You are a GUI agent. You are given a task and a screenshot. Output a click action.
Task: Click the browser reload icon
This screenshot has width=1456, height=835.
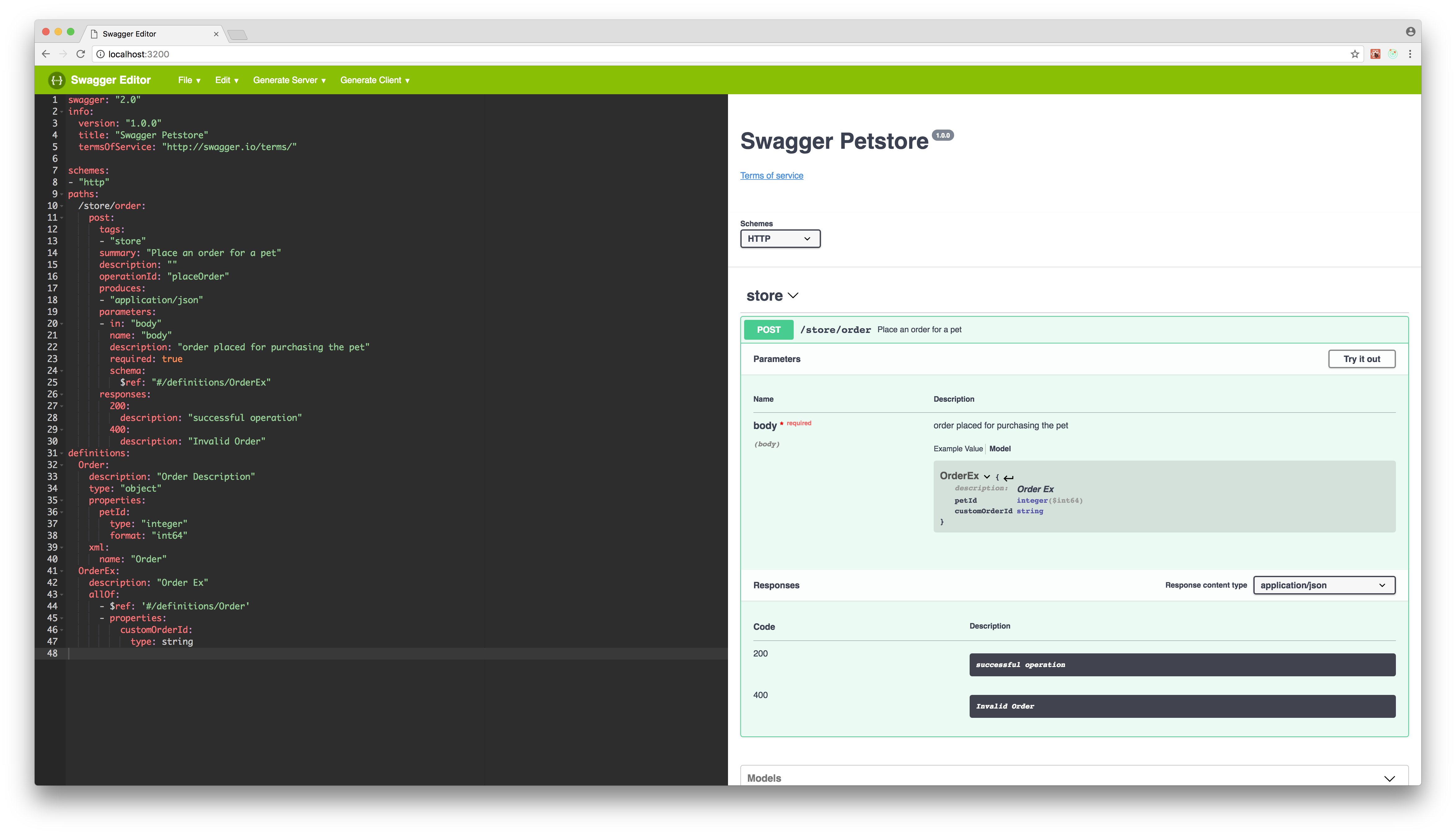point(81,54)
